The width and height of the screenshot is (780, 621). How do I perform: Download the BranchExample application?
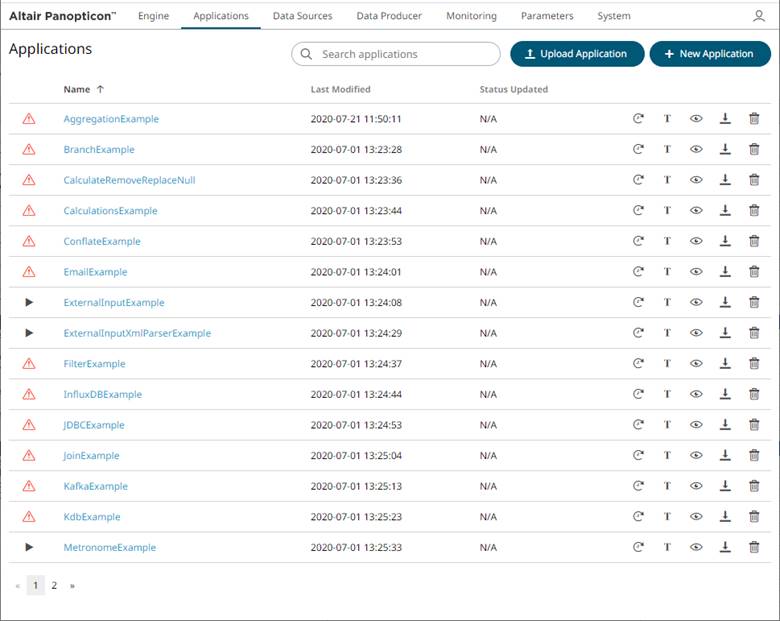click(725, 150)
